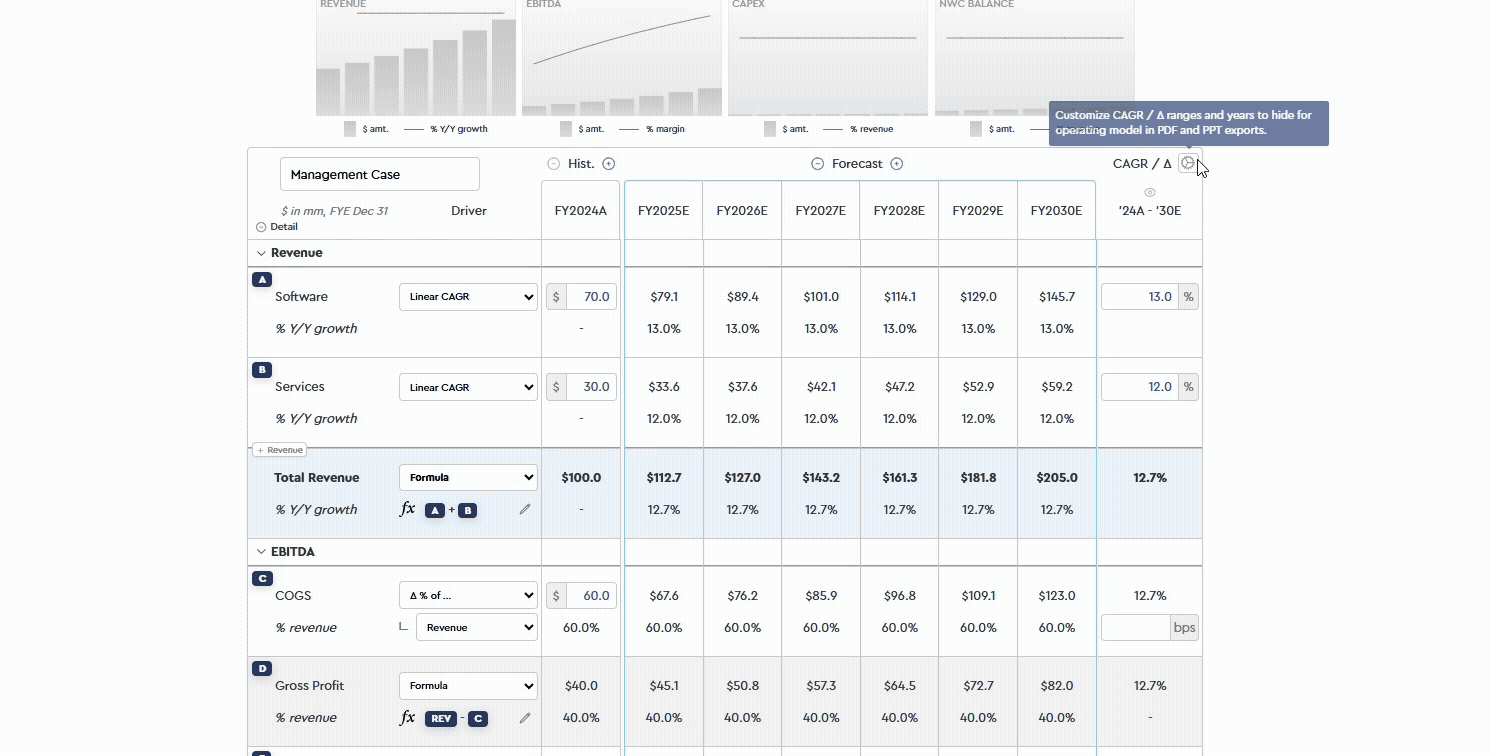This screenshot has height=756, width=1490.
Task: Open the Software 'Linear CAGR' driver dropdown
Action: (468, 296)
